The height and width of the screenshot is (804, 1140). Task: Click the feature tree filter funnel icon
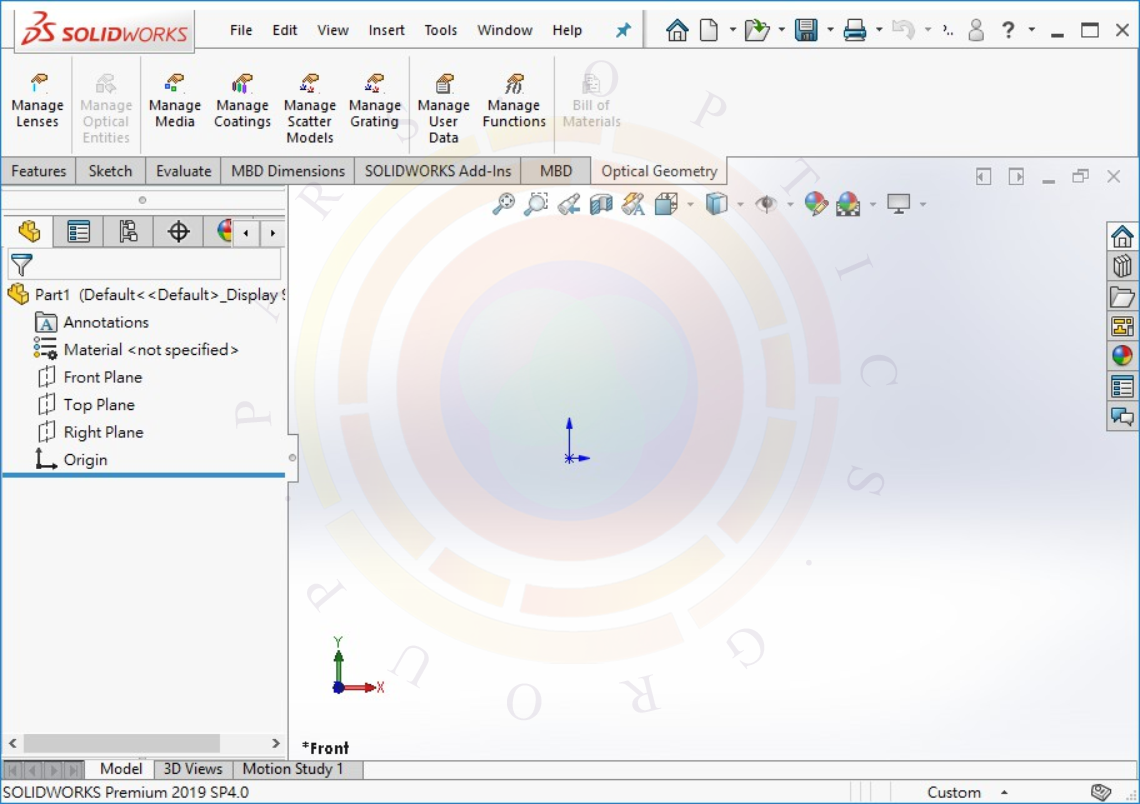[21, 265]
